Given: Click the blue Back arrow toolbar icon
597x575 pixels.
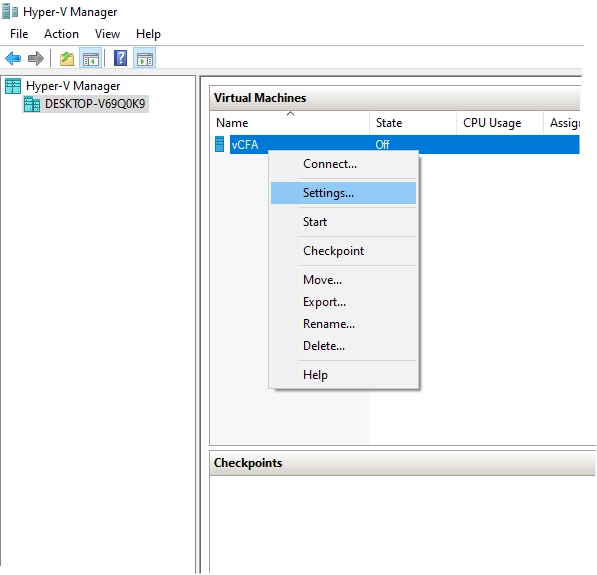Looking at the screenshot, I should pyautogui.click(x=13, y=59).
